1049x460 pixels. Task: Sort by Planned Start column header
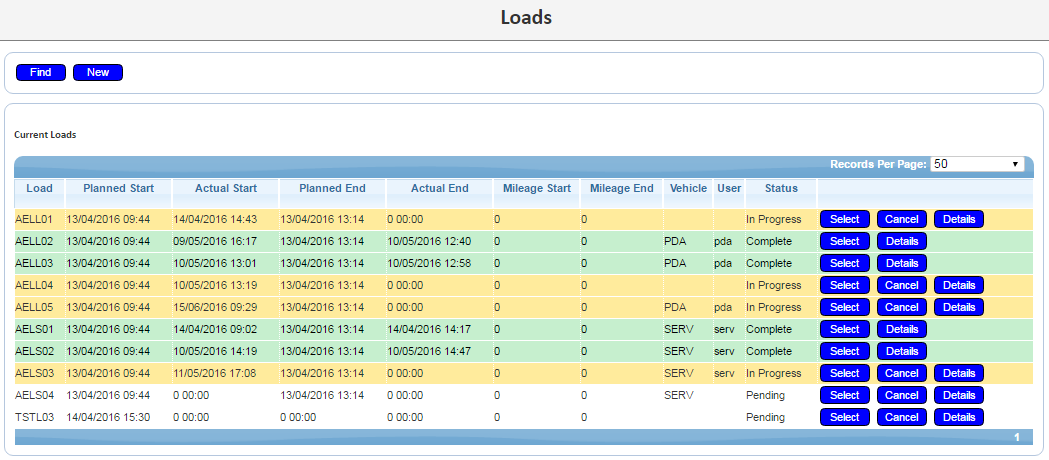[x=118, y=189]
